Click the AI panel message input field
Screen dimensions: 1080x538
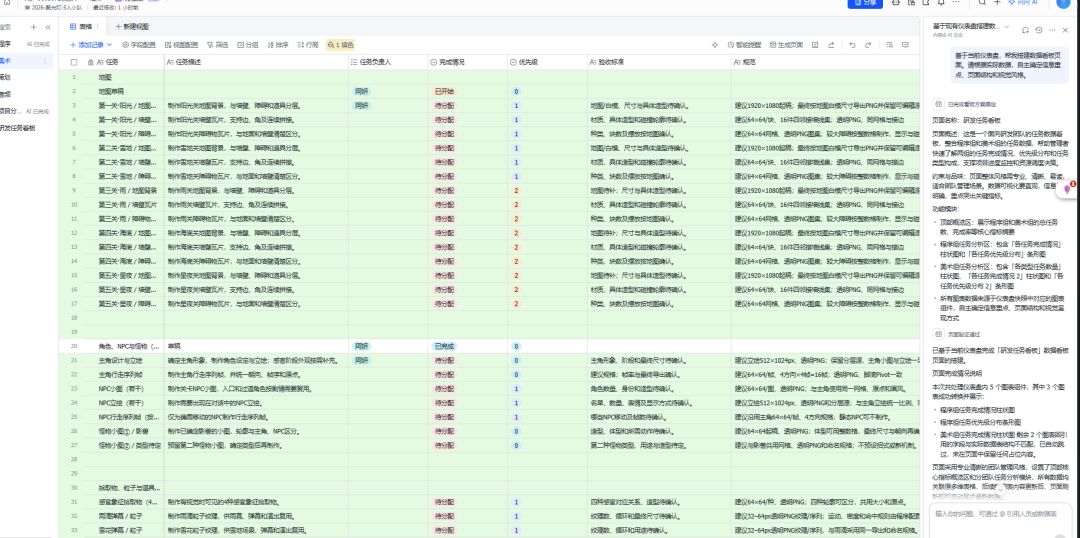(x=1001, y=519)
